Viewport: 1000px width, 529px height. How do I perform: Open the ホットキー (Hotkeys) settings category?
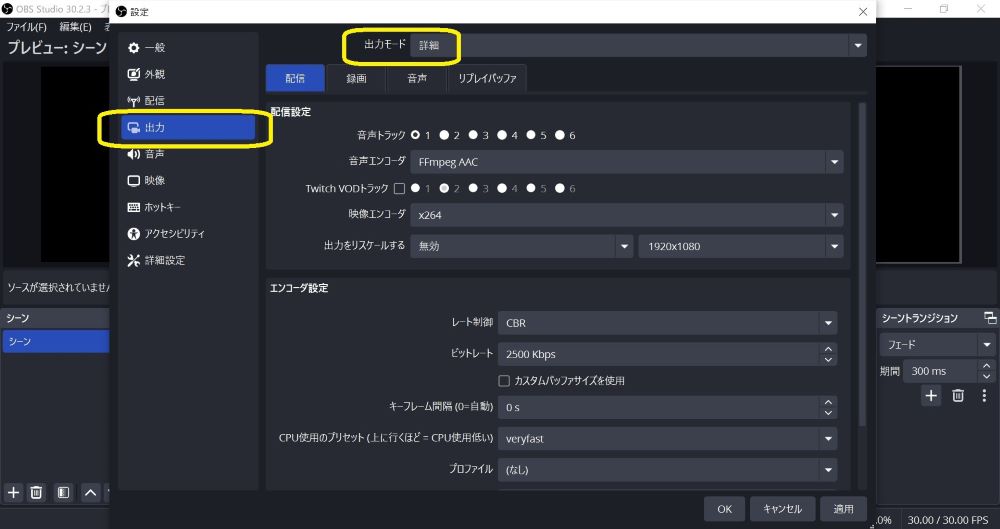click(188, 207)
